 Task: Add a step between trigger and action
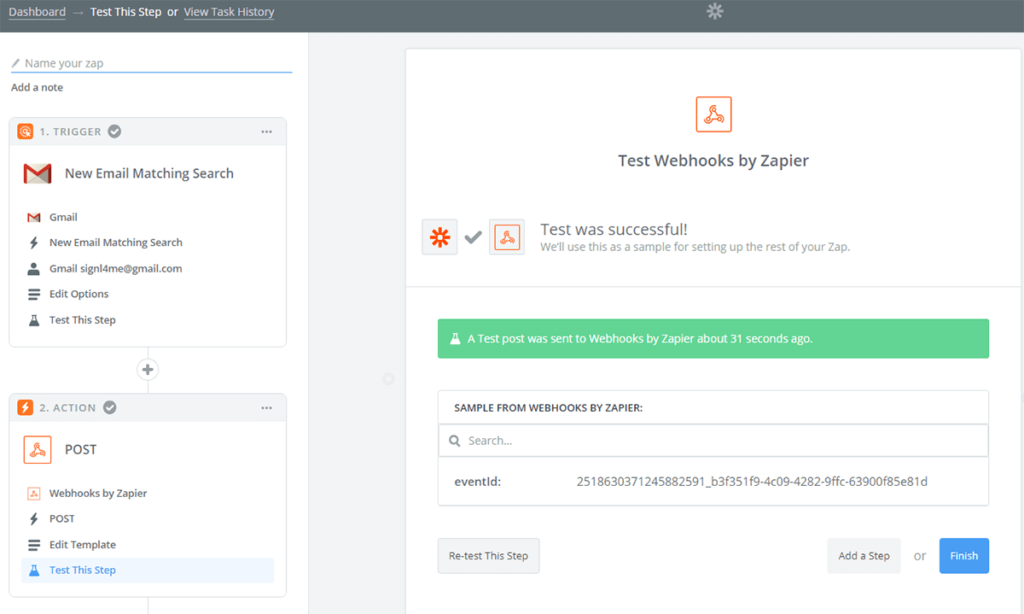(148, 370)
